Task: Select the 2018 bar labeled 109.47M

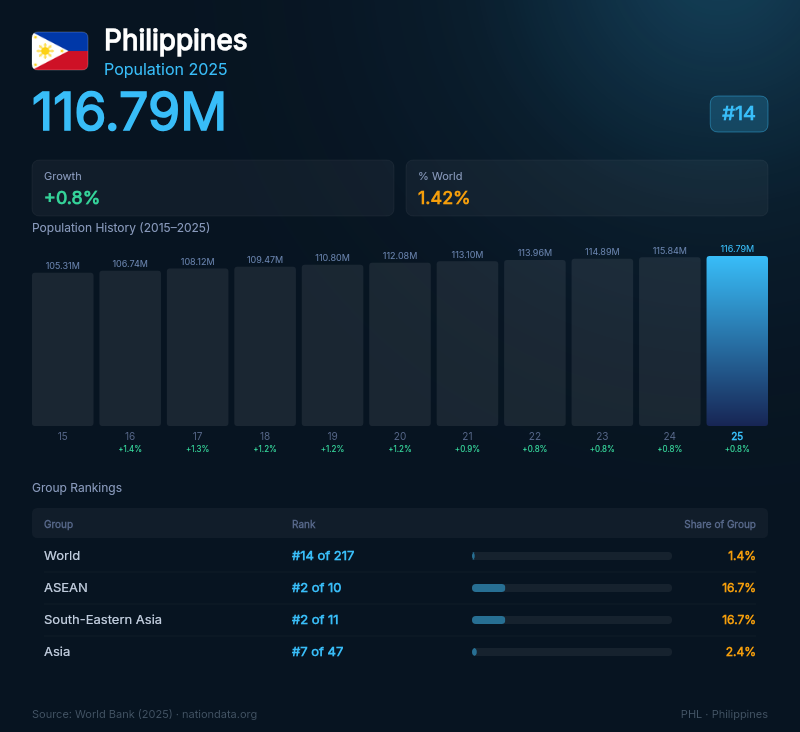Action: tap(265, 346)
